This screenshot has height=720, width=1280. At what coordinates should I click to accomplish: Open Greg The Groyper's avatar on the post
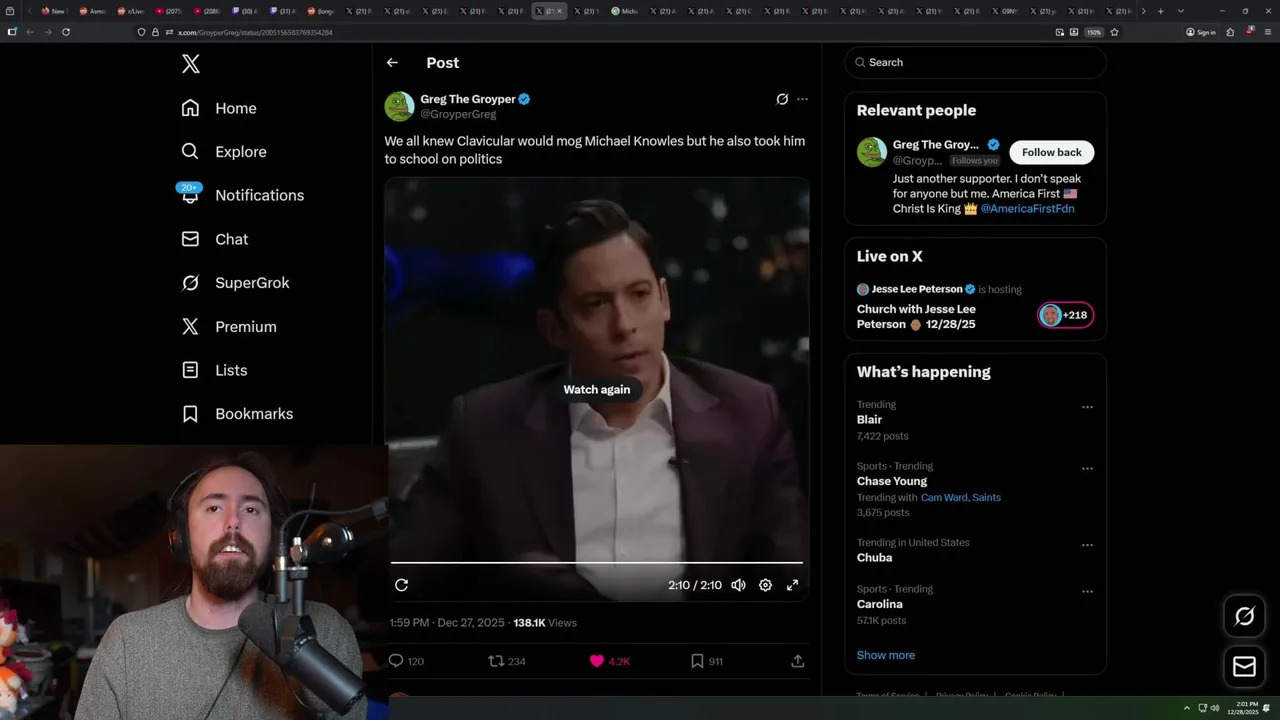[x=399, y=106]
